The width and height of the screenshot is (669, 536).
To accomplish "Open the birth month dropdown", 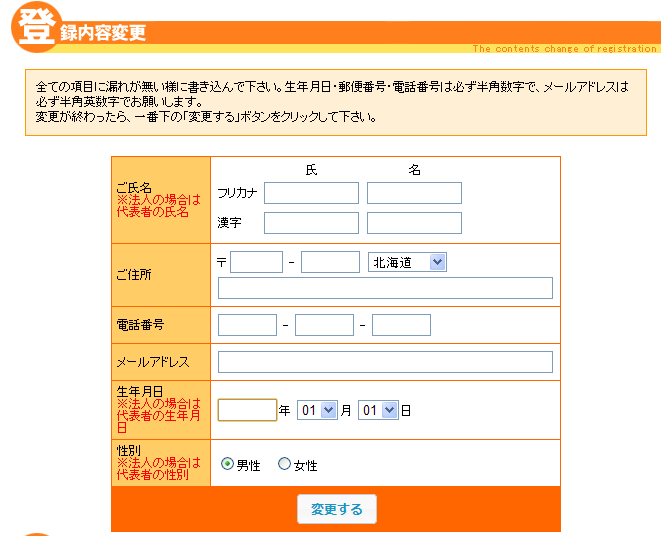I will [317, 410].
